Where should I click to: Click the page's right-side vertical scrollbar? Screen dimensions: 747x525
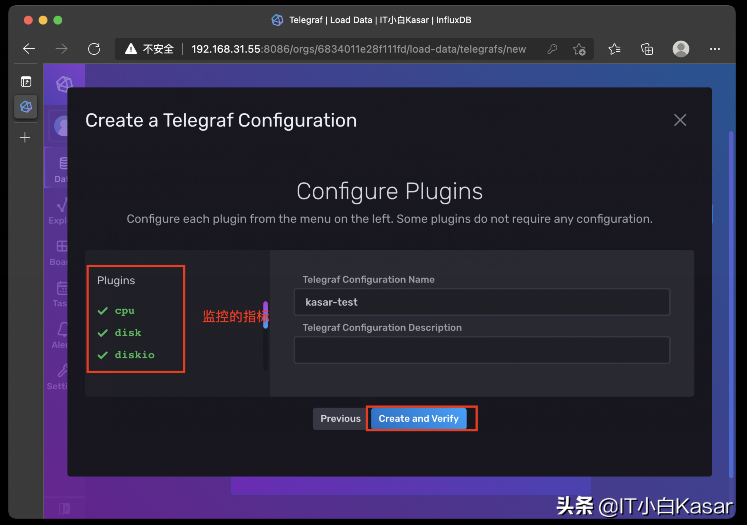tap(731, 305)
